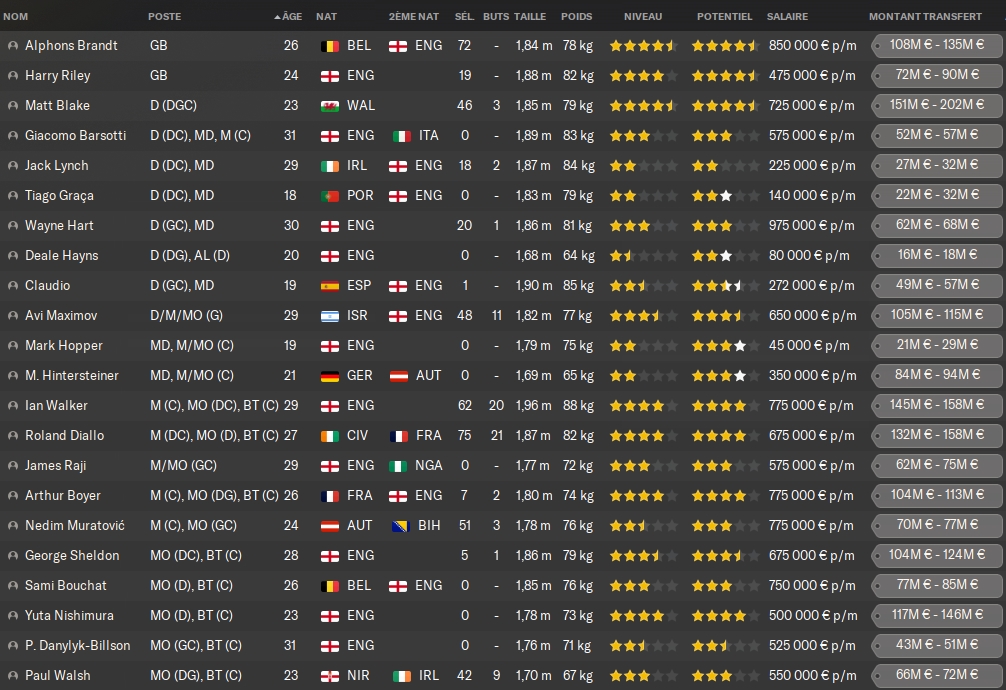Sort by POTENTIEL column header
This screenshot has height=690, width=1006.
724,17
